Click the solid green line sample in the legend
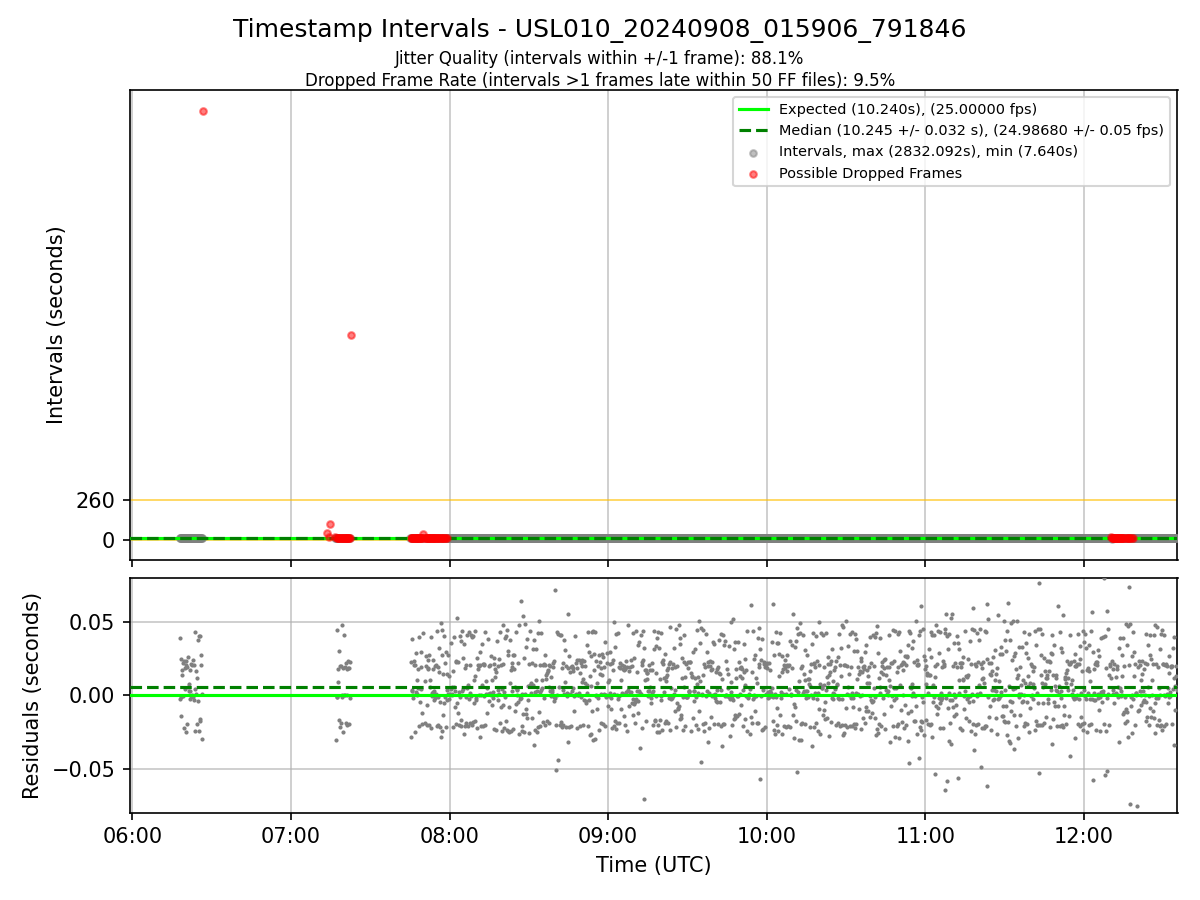This screenshot has width=1200, height=900. 754,110
